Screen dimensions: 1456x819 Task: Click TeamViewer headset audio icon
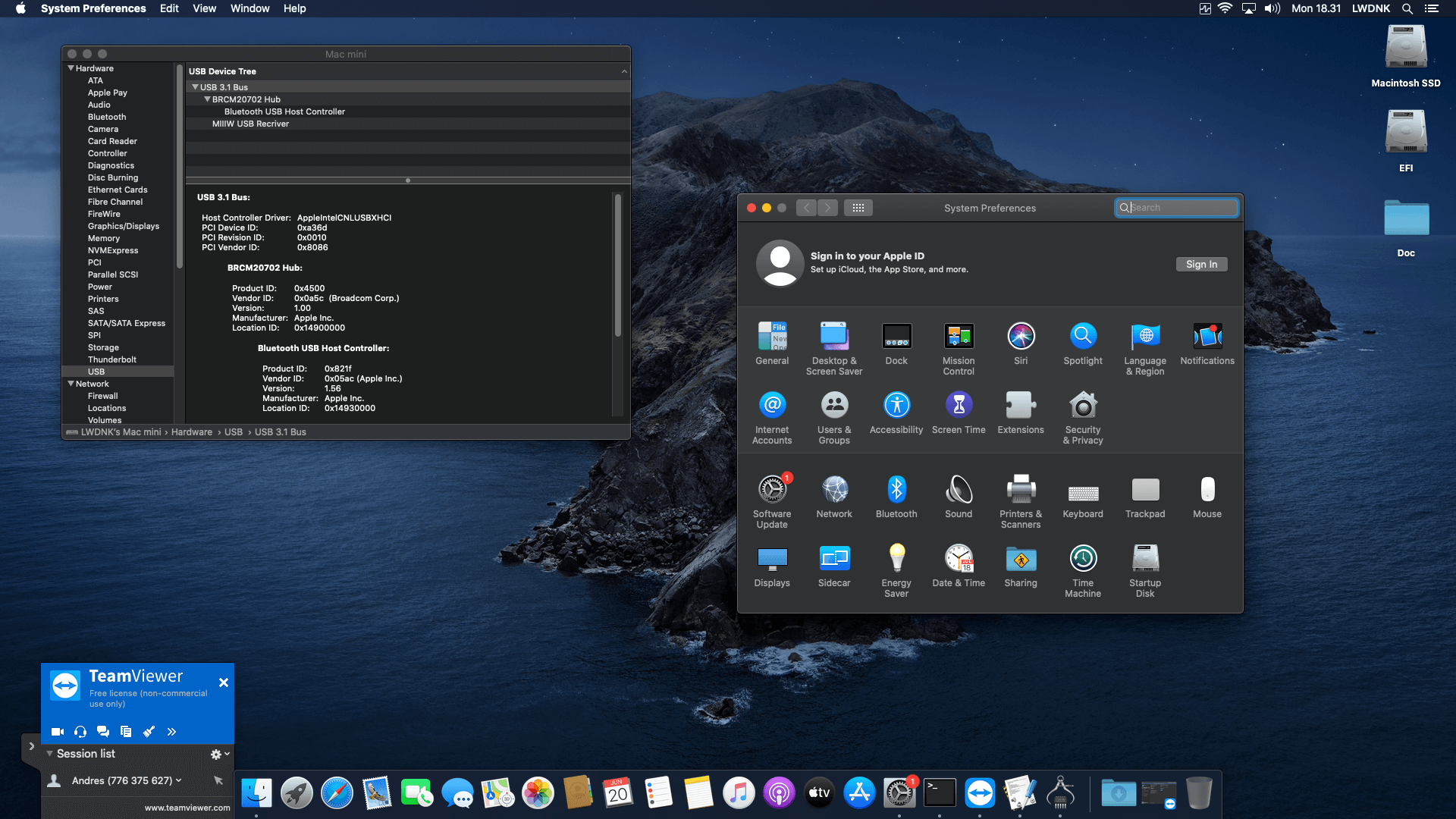coord(80,732)
